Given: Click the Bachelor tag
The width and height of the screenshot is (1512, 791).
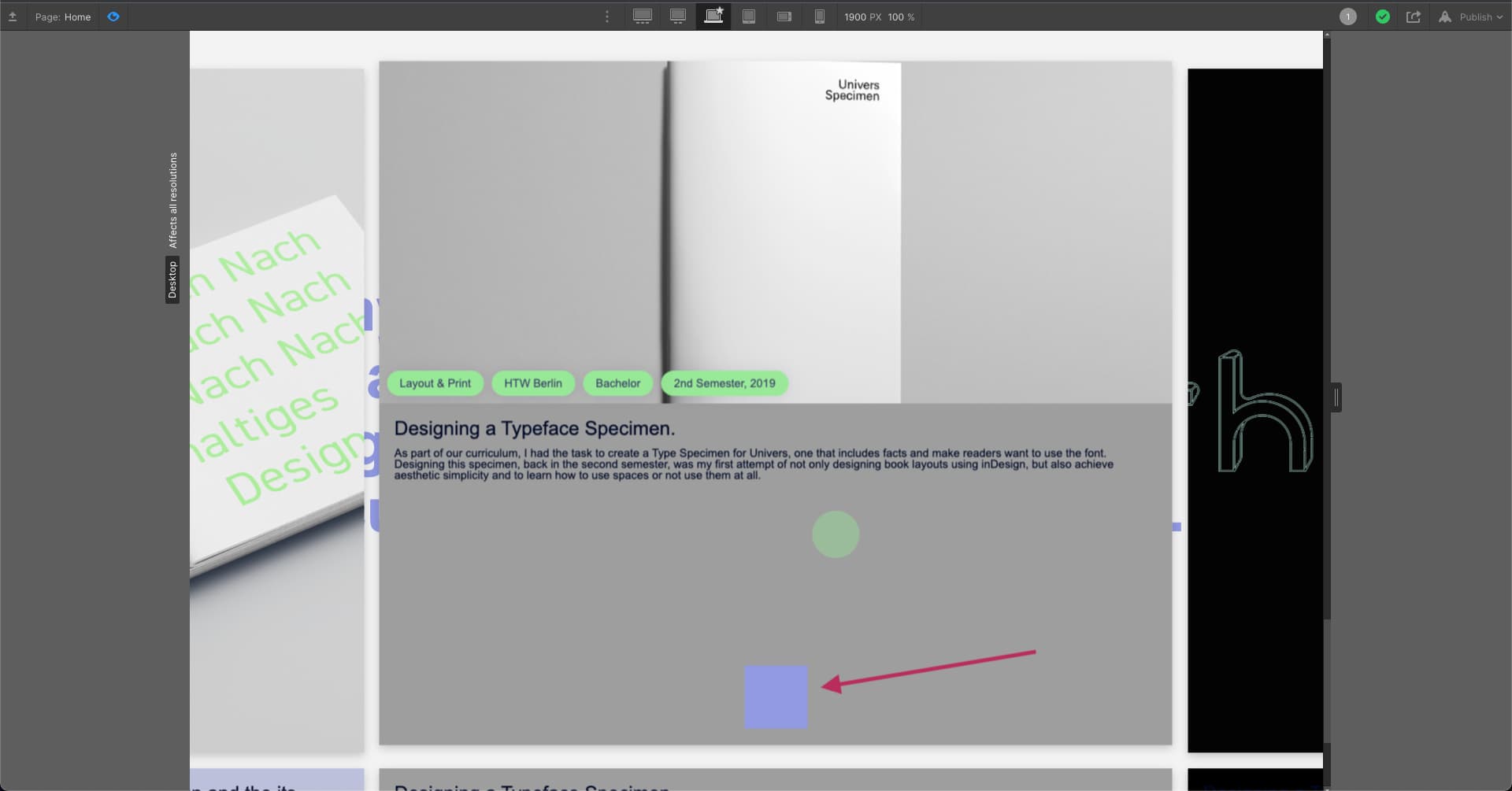Looking at the screenshot, I should [x=618, y=383].
